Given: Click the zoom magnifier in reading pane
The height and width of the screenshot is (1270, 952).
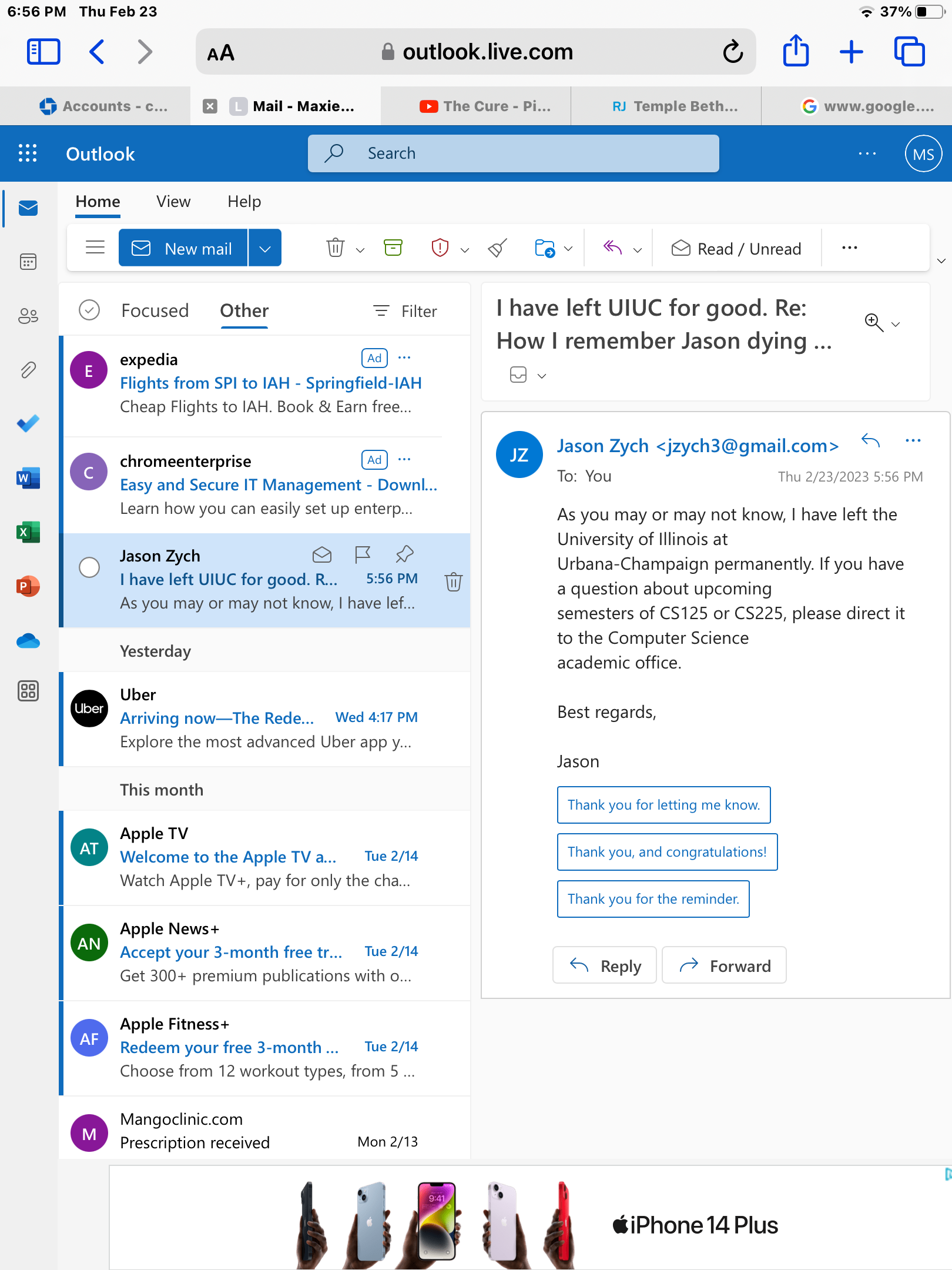Looking at the screenshot, I should coord(874,322).
